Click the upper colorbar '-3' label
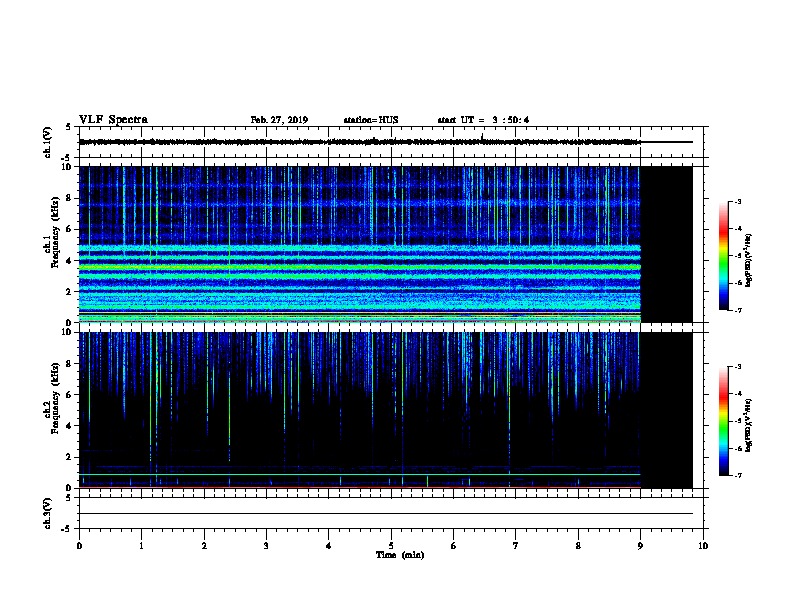792x612 pixels. coord(738,201)
